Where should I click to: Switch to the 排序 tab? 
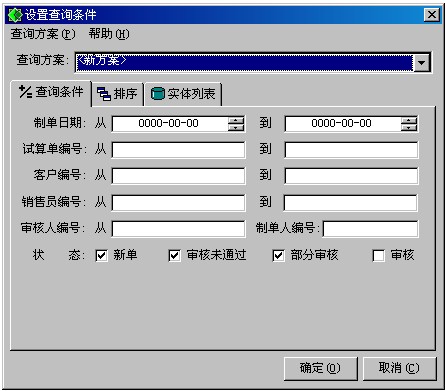(117, 94)
